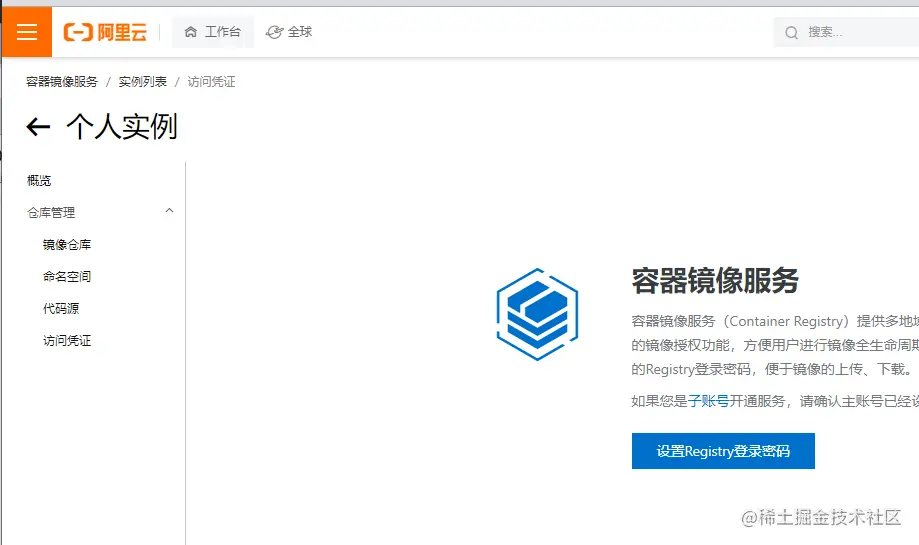Click the back arrow beside 个人实例
Image resolution: width=919 pixels, height=545 pixels.
tap(39, 127)
